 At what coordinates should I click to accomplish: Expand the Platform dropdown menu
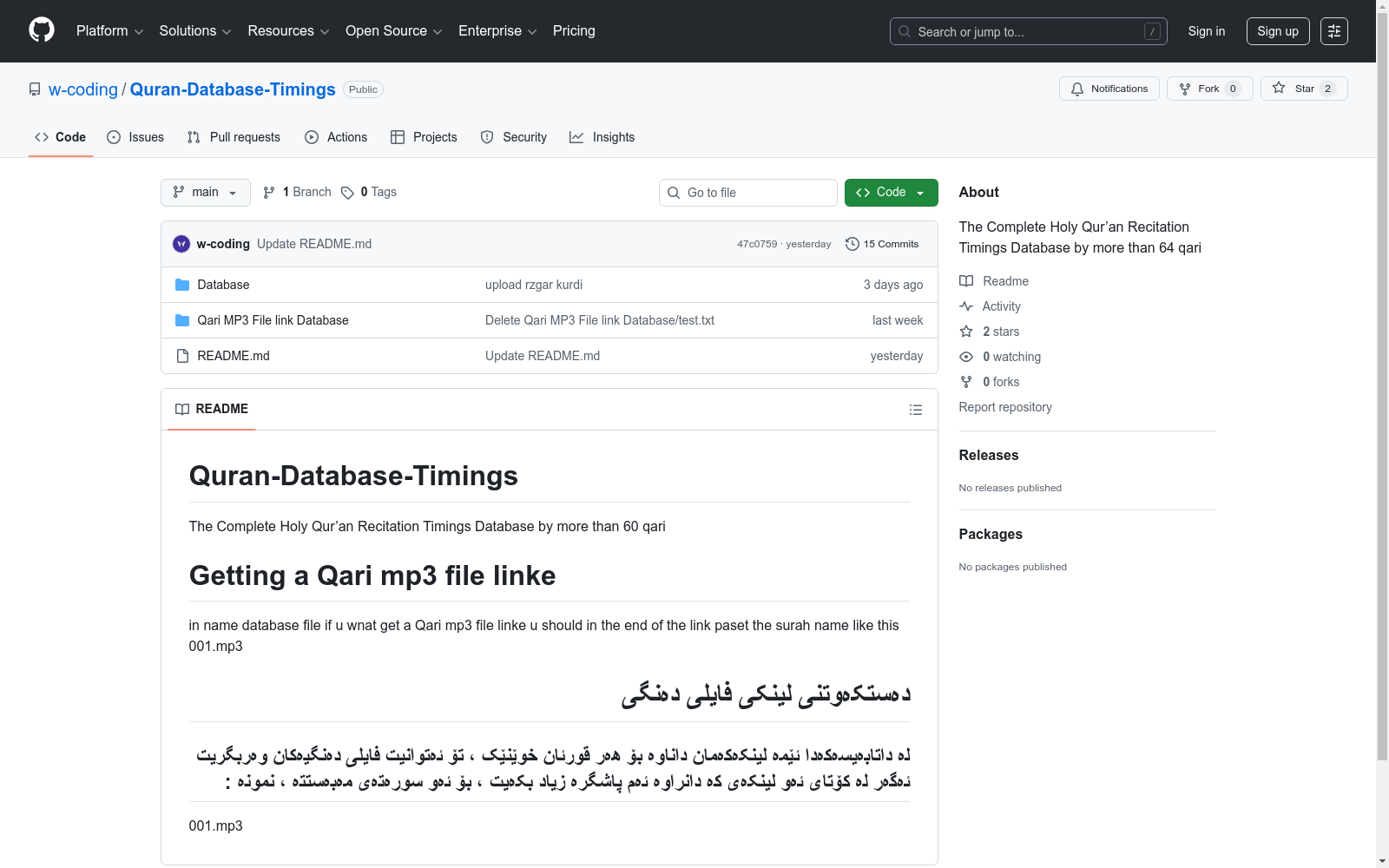point(110,31)
